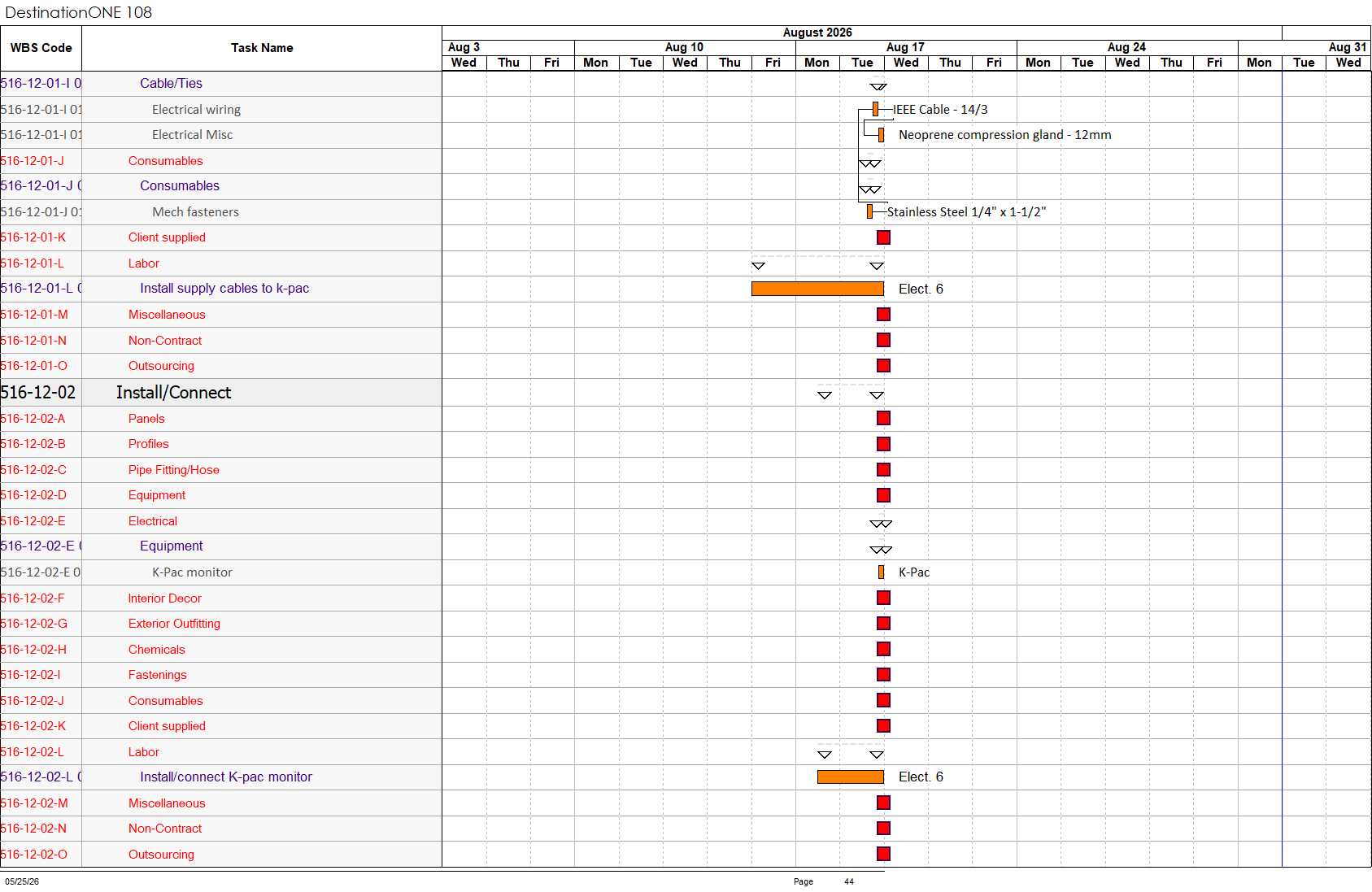Click the Neoprene compression gland - 12mm label
Image resolution: width=1372 pixels, height=892 pixels.
coord(1004,135)
